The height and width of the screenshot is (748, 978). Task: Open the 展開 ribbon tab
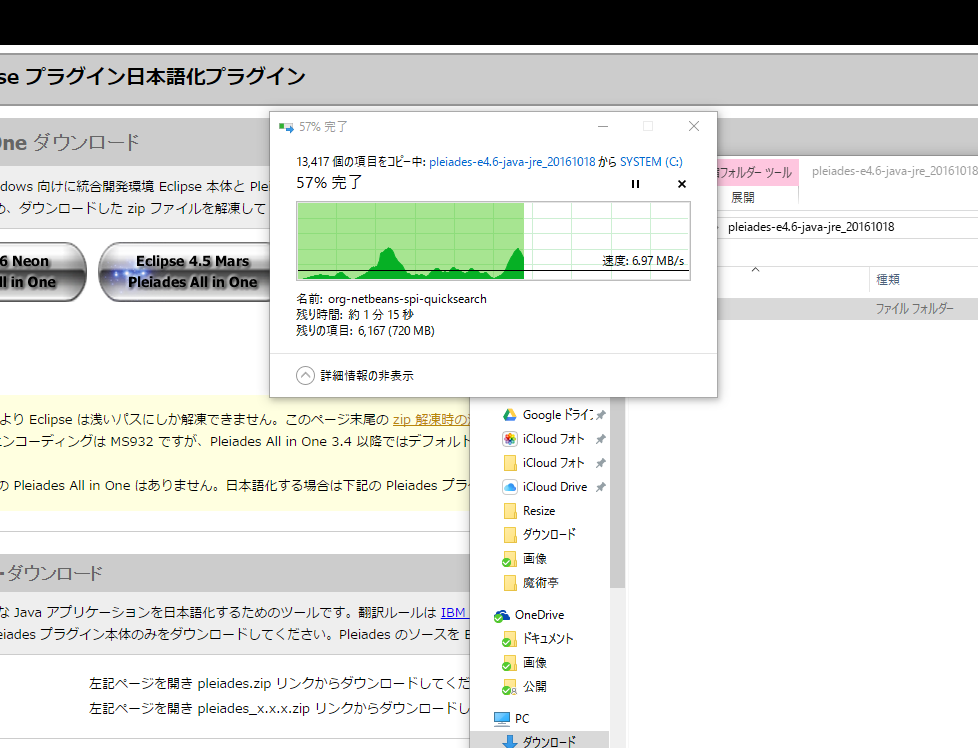[742, 198]
